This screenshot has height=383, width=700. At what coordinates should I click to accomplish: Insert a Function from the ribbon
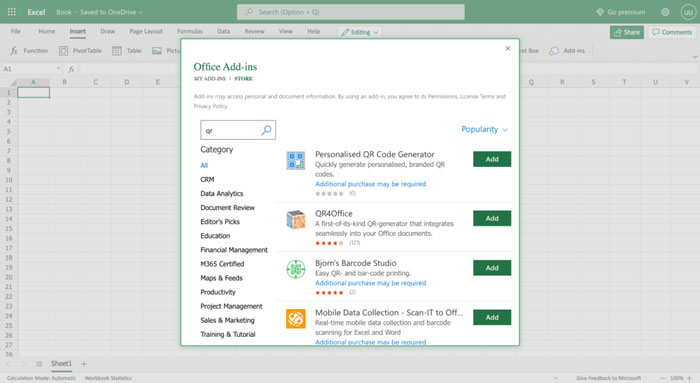(x=29, y=51)
